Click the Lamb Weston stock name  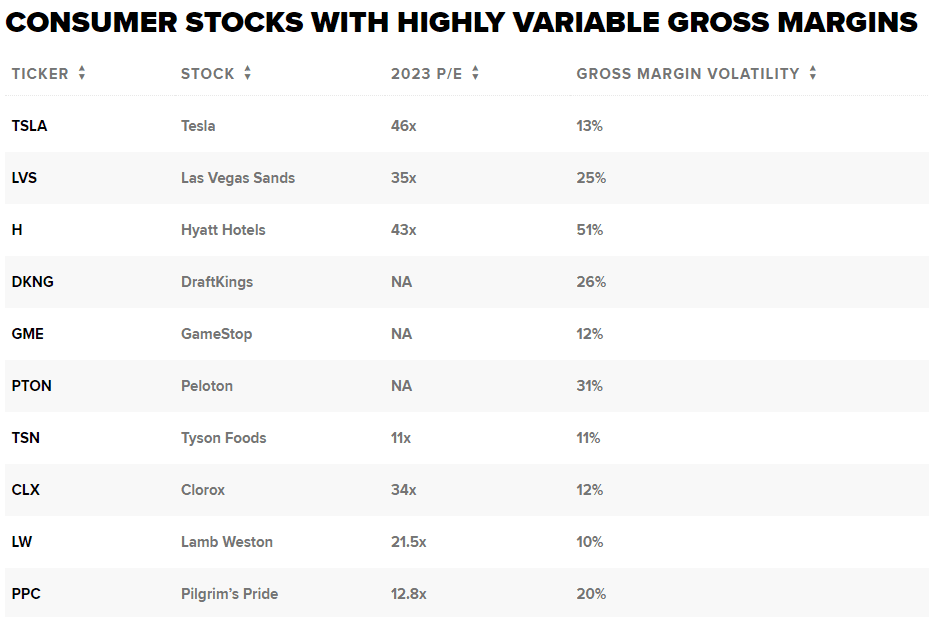click(x=227, y=542)
